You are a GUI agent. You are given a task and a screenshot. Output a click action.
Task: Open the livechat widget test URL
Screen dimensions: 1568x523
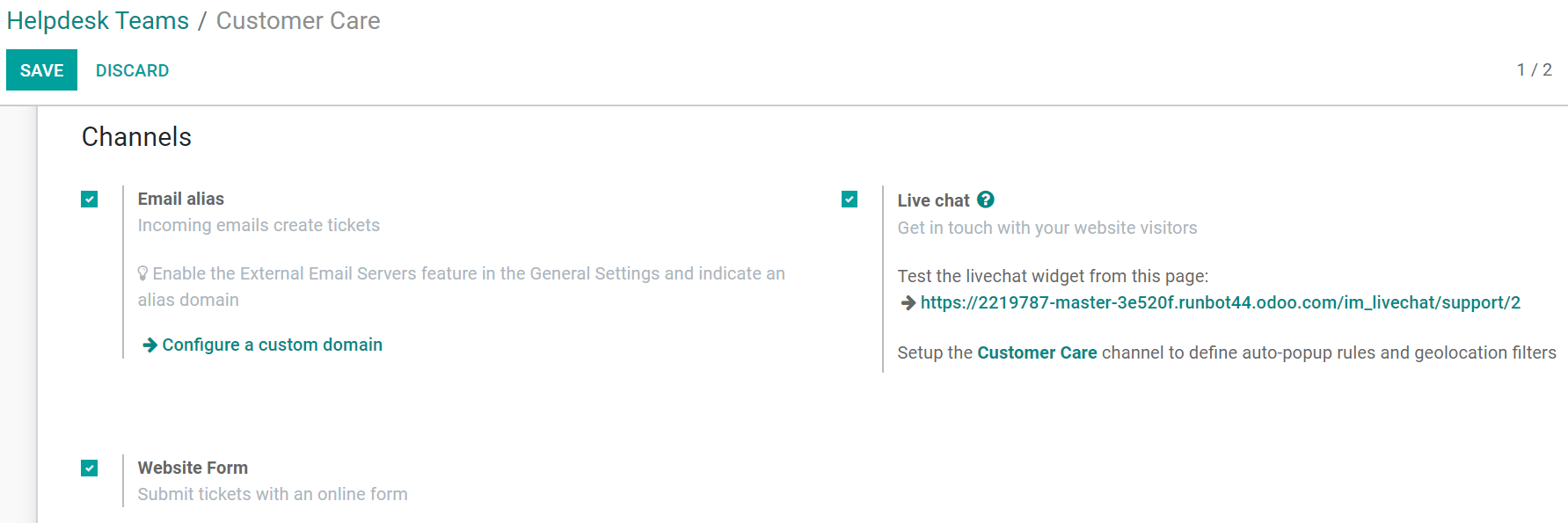pos(1221,302)
